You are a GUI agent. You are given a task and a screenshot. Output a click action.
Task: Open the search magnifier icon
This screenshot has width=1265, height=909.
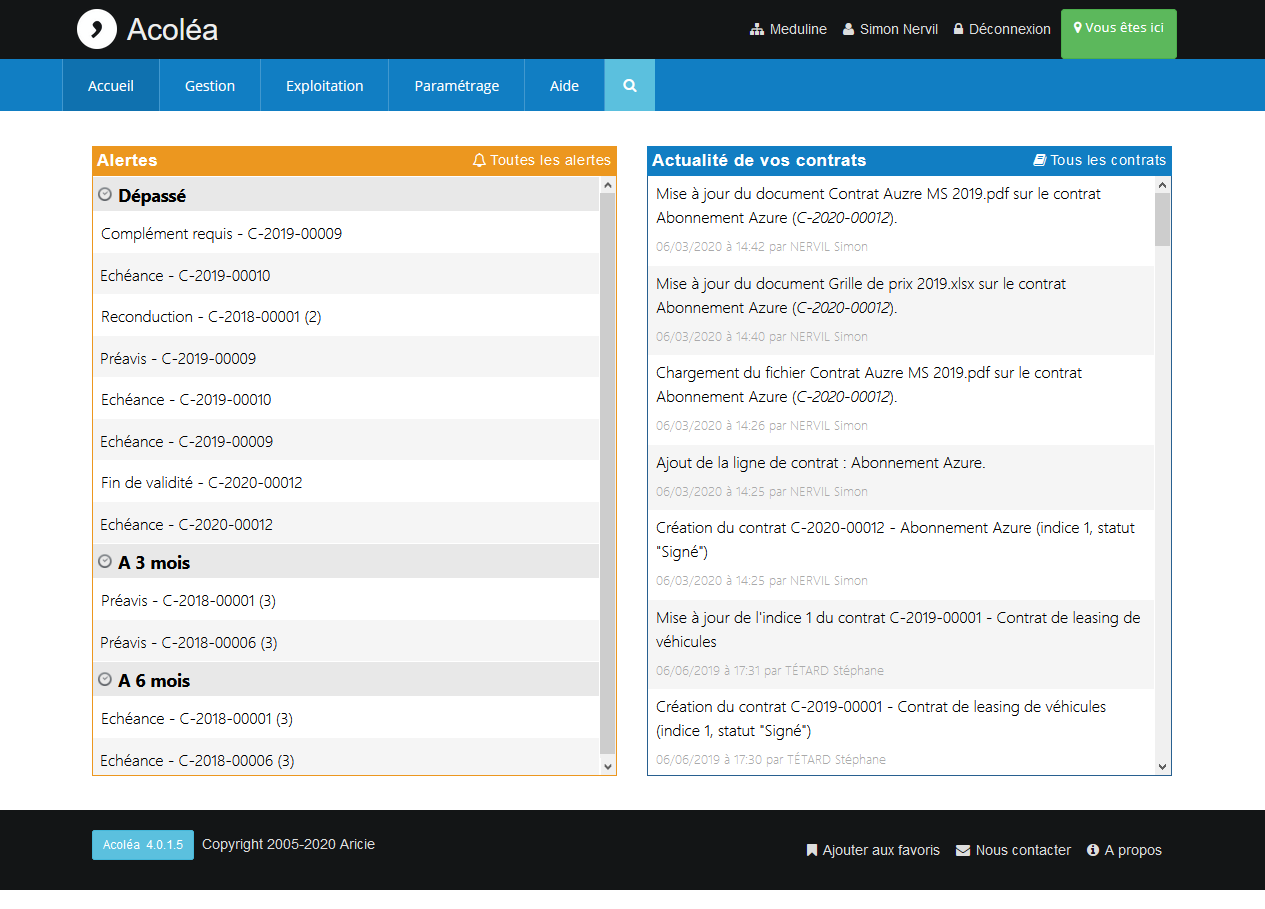click(630, 85)
